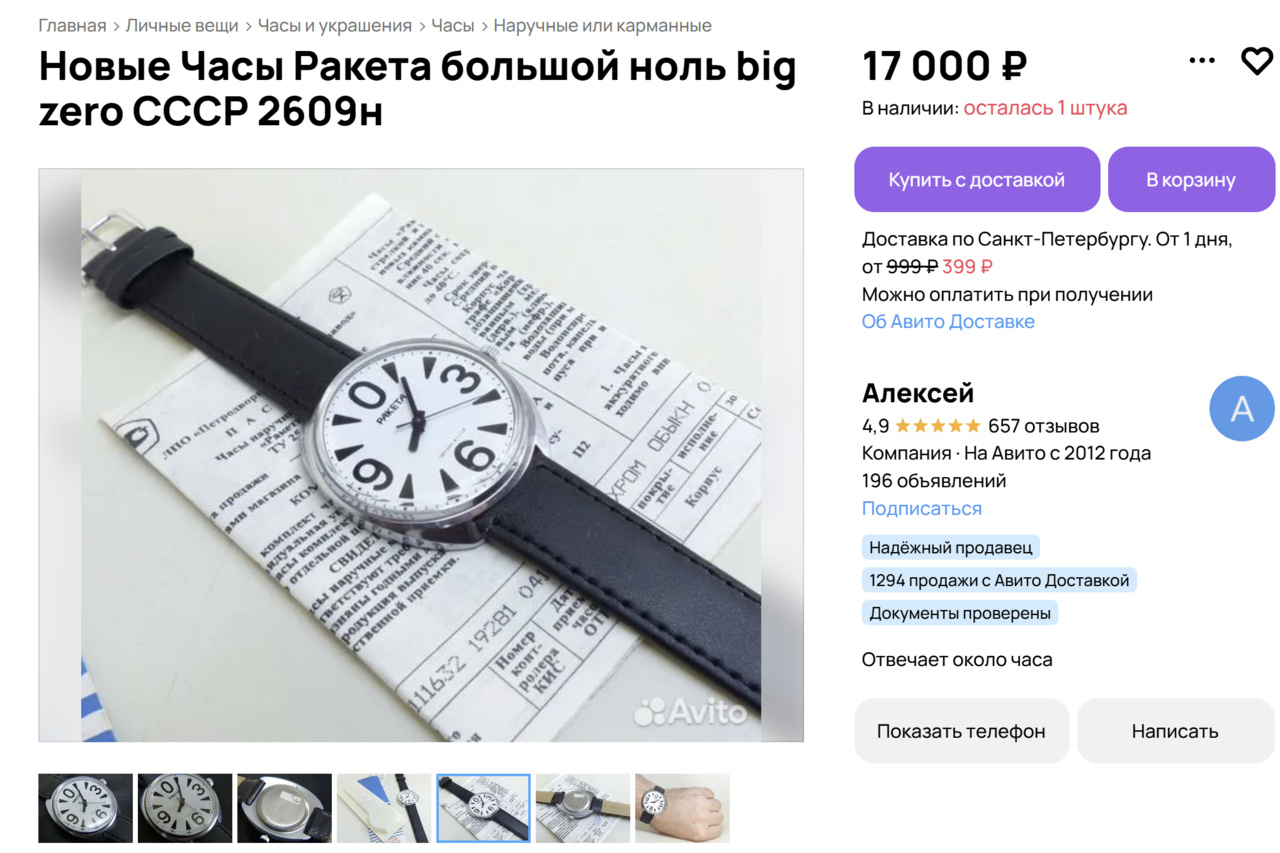This screenshot has width=1280, height=853.
Task: Open Об Авито Доставке link
Action: pos(948,321)
